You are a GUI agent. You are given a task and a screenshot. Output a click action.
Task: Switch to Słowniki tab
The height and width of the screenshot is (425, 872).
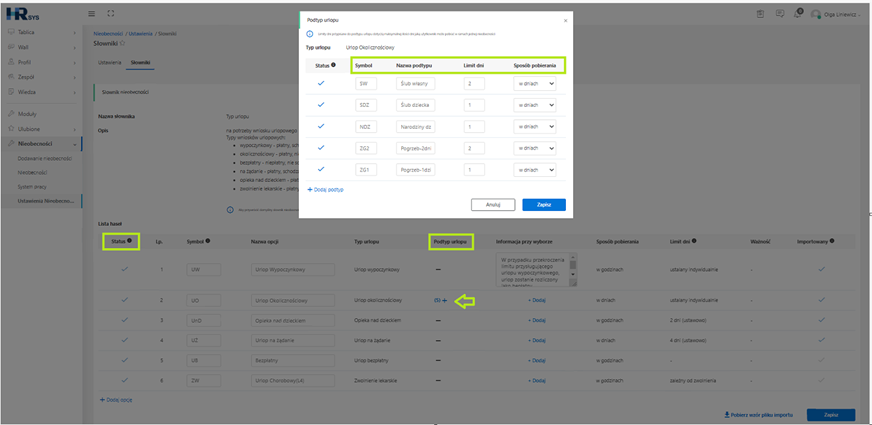tap(140, 62)
